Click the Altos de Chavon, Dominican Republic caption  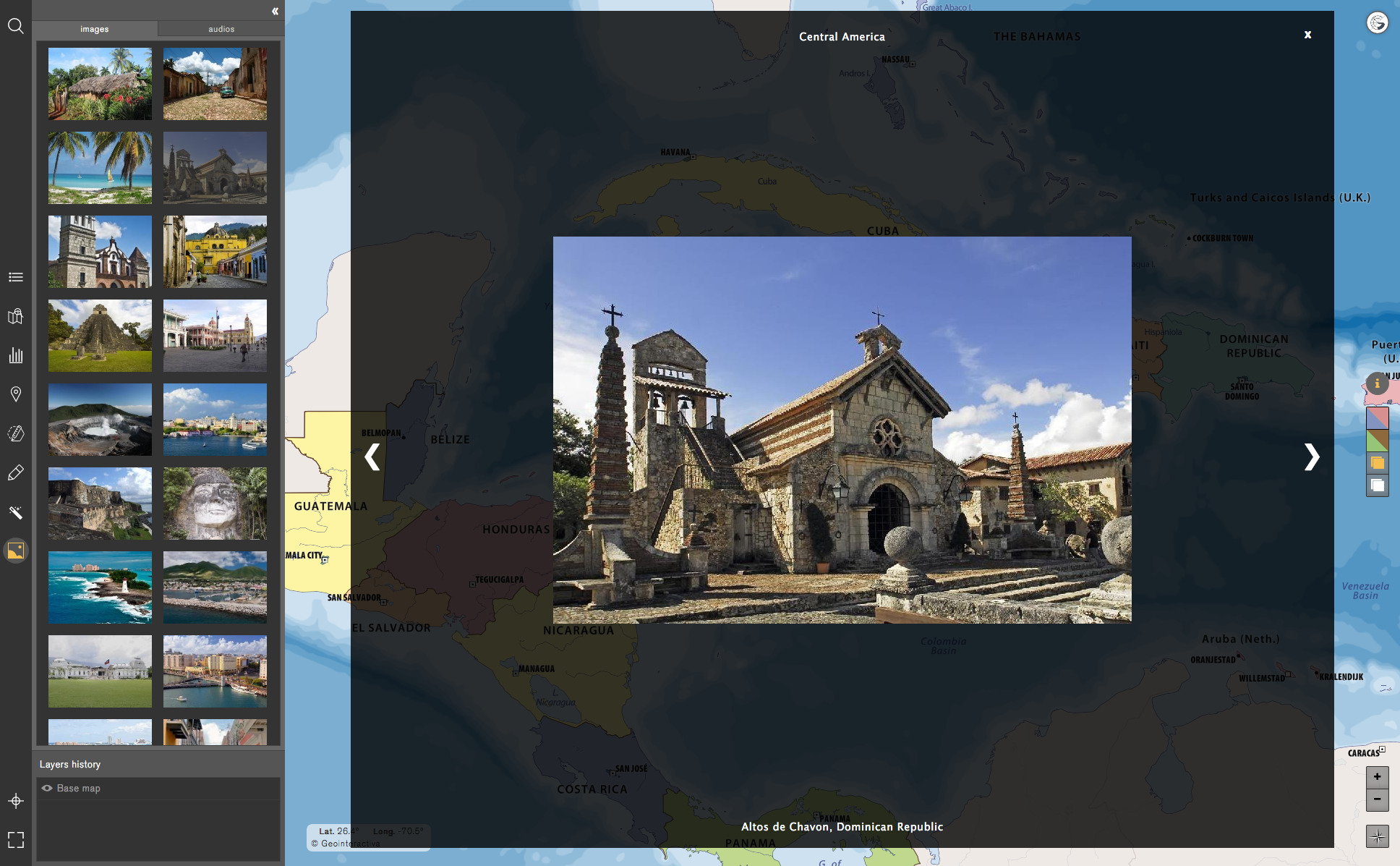[842, 827]
